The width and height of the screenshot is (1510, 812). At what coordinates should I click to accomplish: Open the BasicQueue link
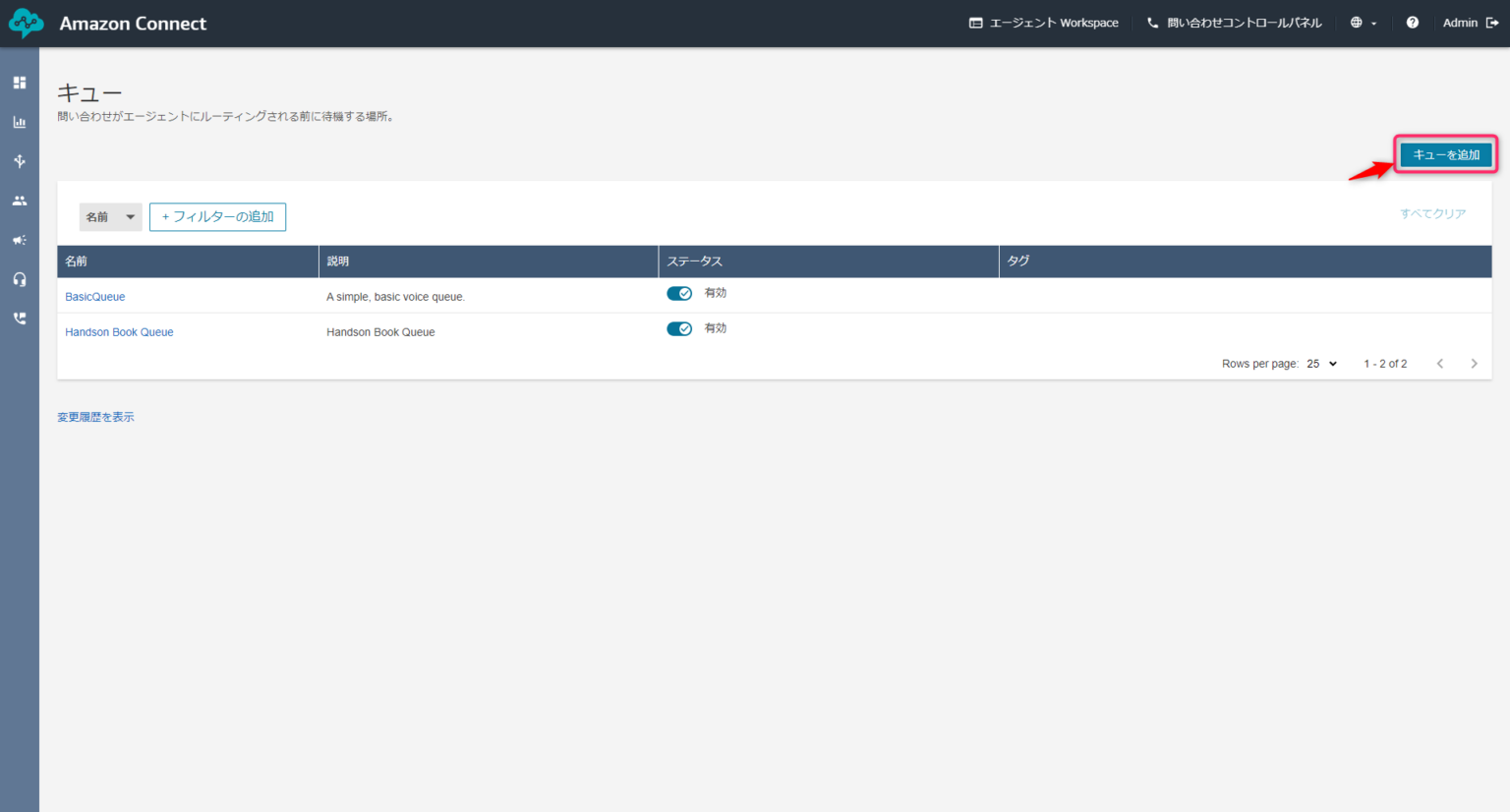click(x=94, y=296)
